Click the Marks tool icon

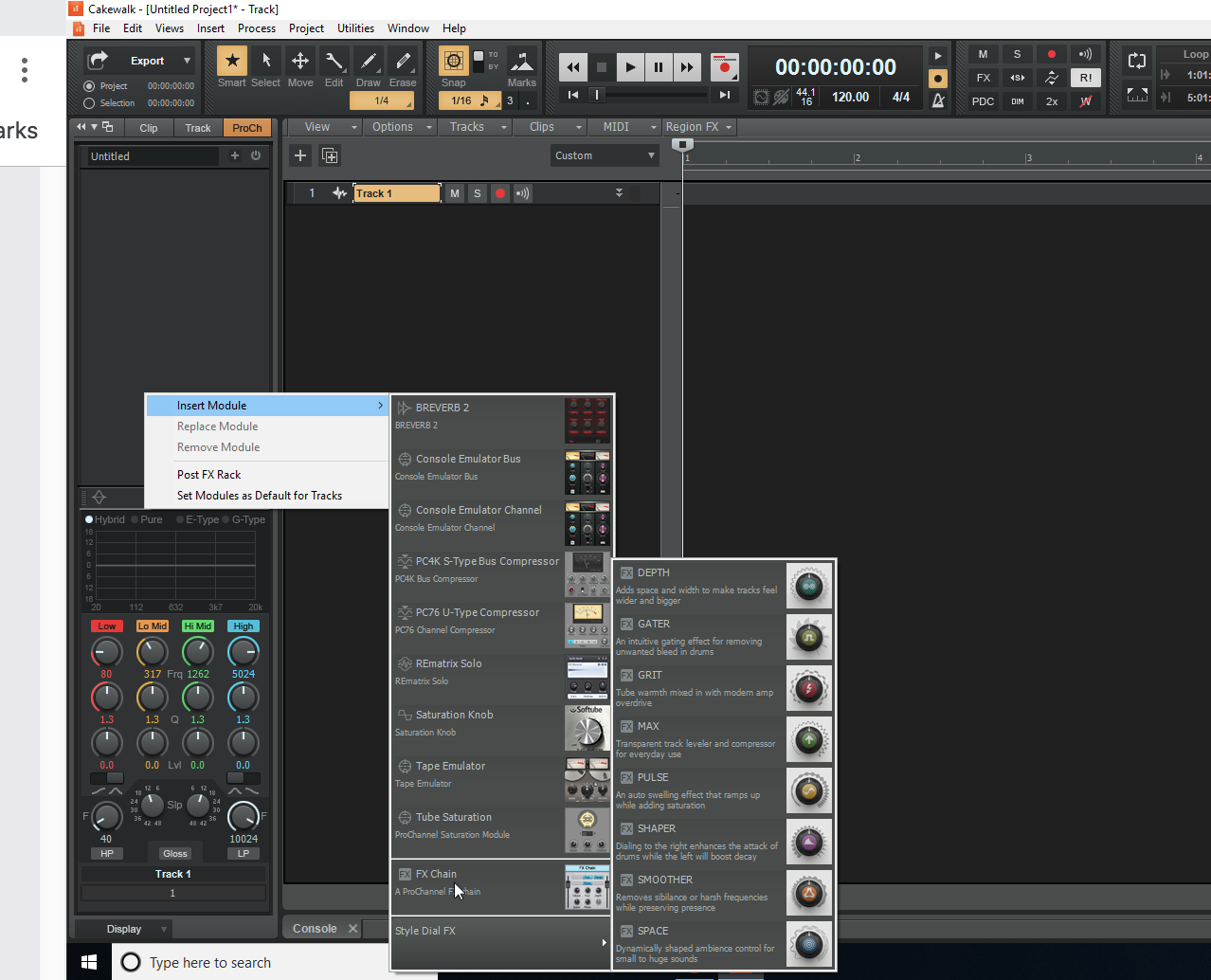click(x=522, y=61)
